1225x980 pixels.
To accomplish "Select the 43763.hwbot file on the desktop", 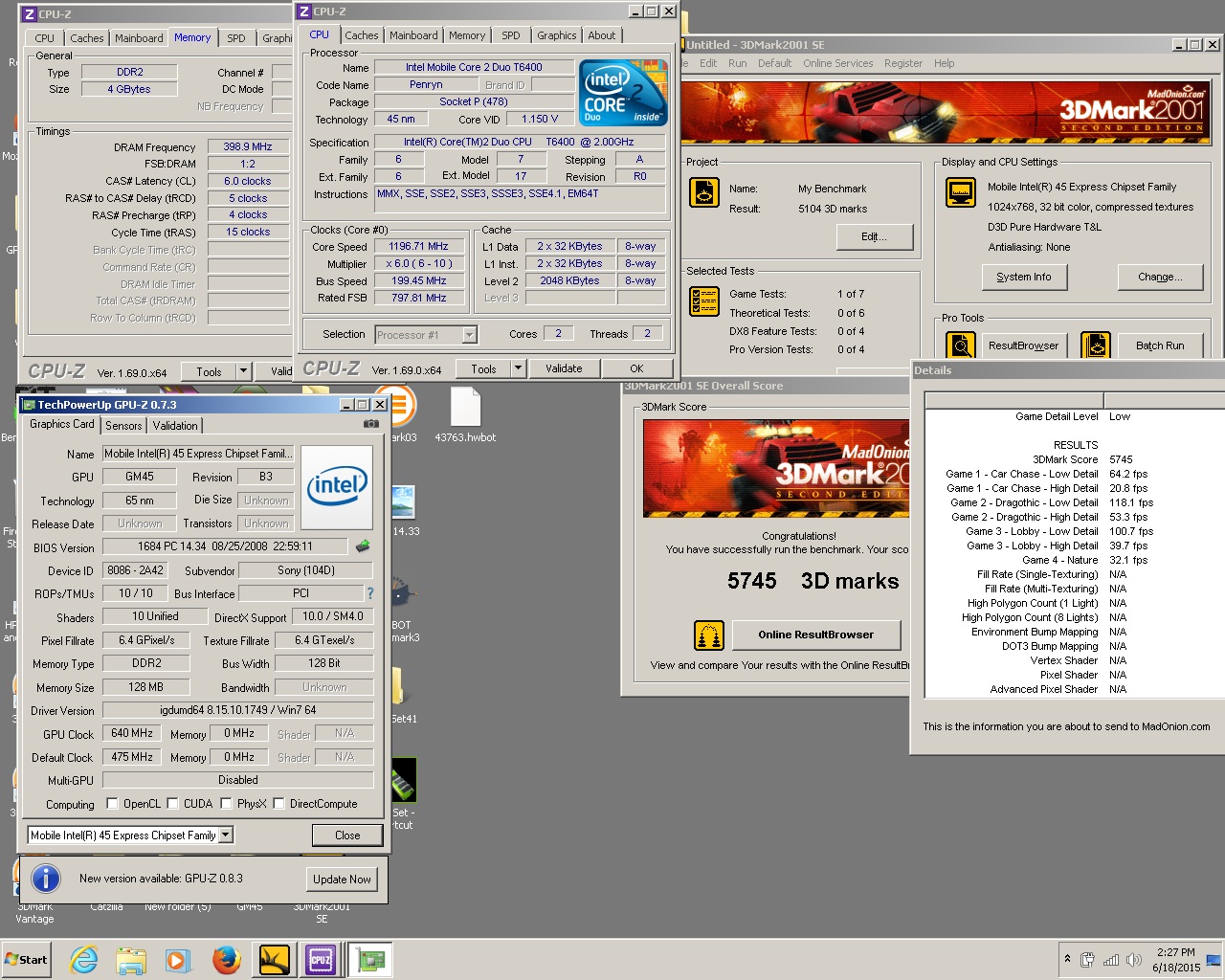I will point(465,415).
